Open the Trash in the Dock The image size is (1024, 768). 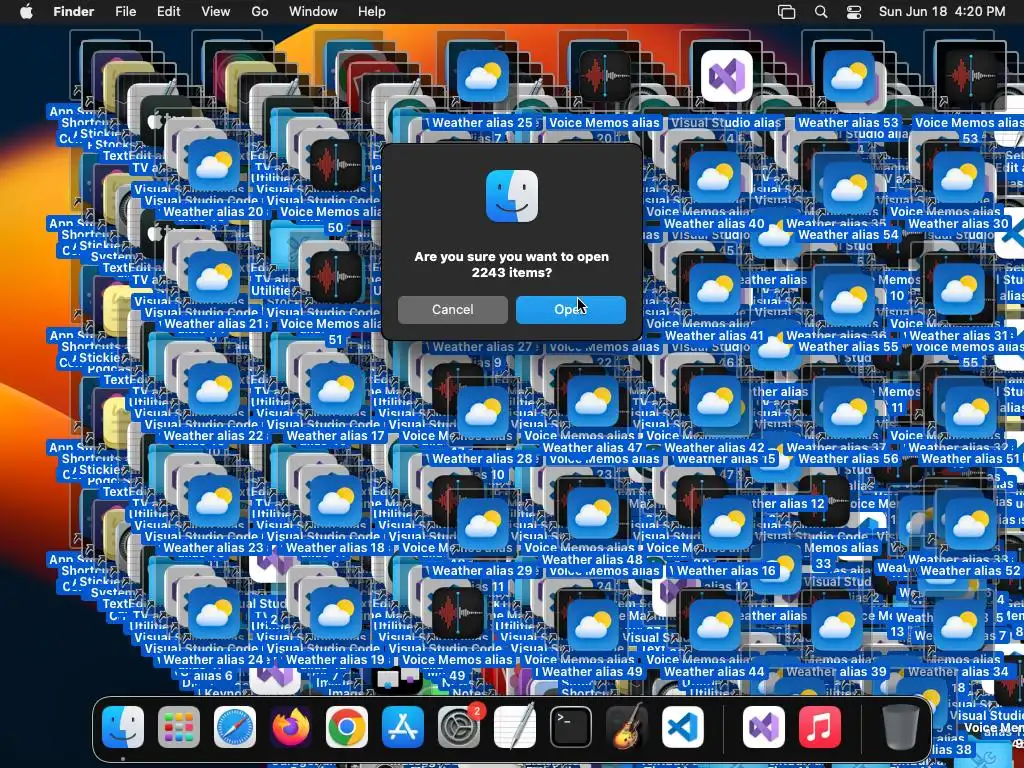tap(901, 727)
